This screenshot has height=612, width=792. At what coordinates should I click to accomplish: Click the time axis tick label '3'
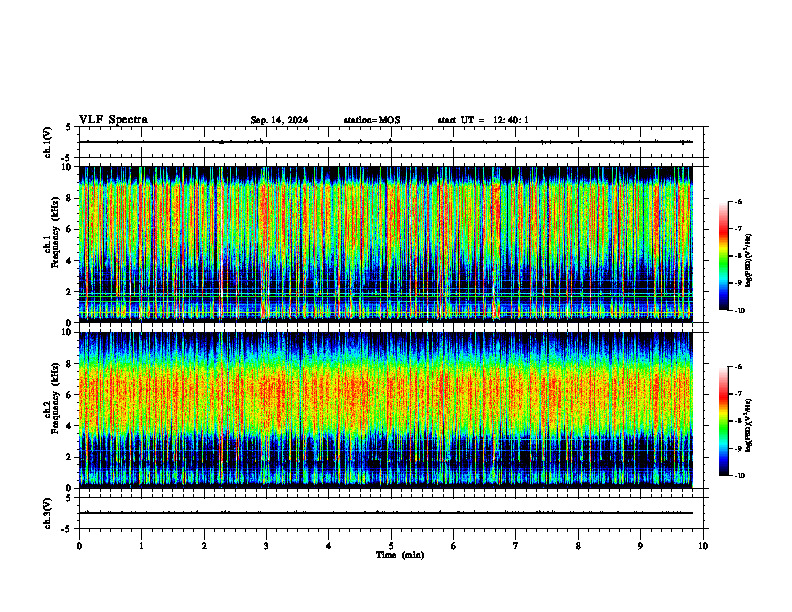coord(266,546)
